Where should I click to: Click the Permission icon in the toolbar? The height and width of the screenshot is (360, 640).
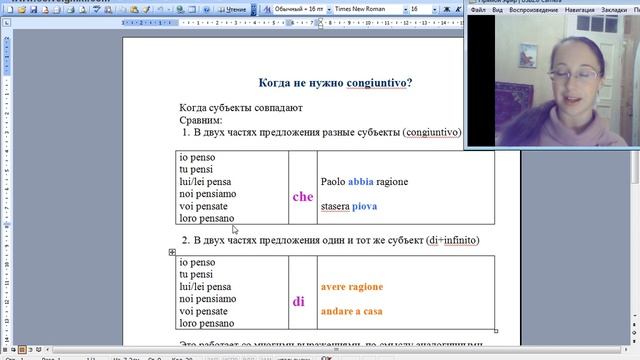[45, 9]
